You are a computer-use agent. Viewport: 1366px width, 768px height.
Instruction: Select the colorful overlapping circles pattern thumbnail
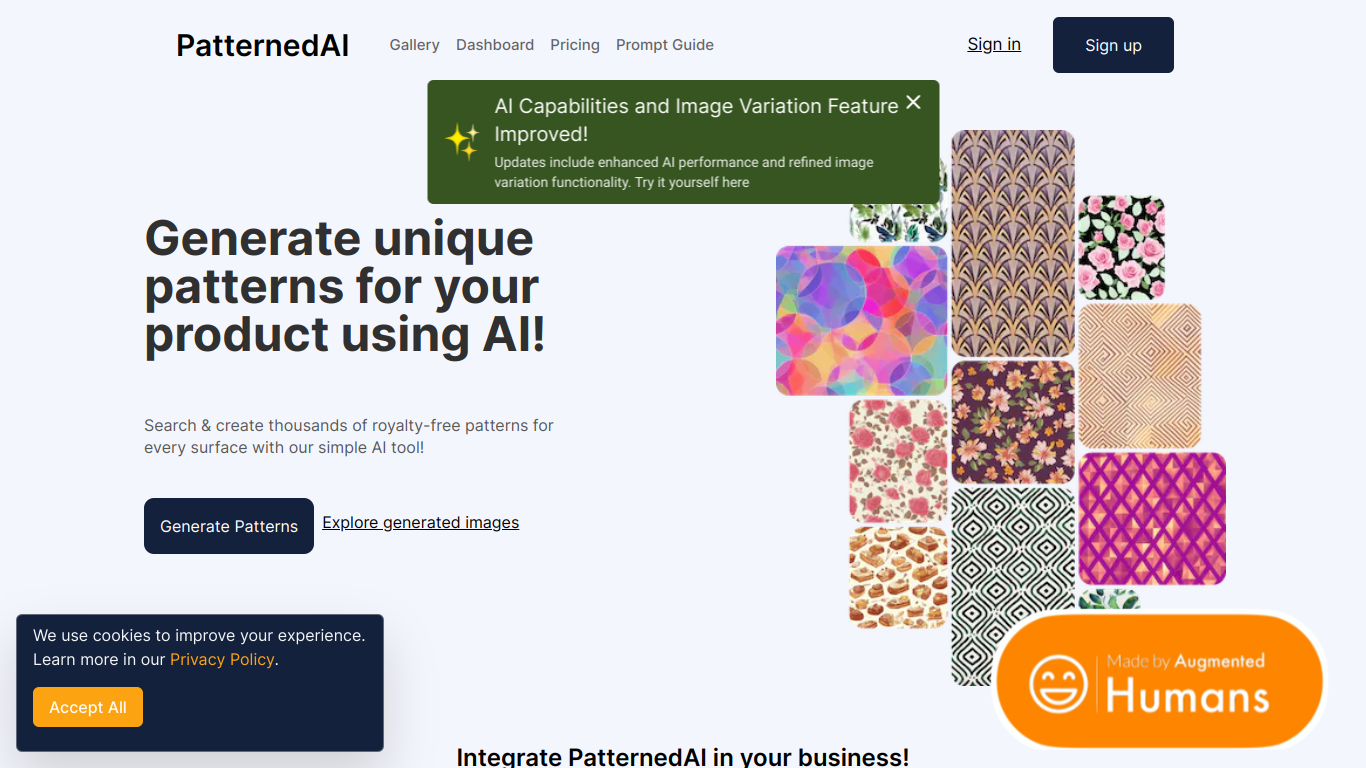(x=862, y=321)
